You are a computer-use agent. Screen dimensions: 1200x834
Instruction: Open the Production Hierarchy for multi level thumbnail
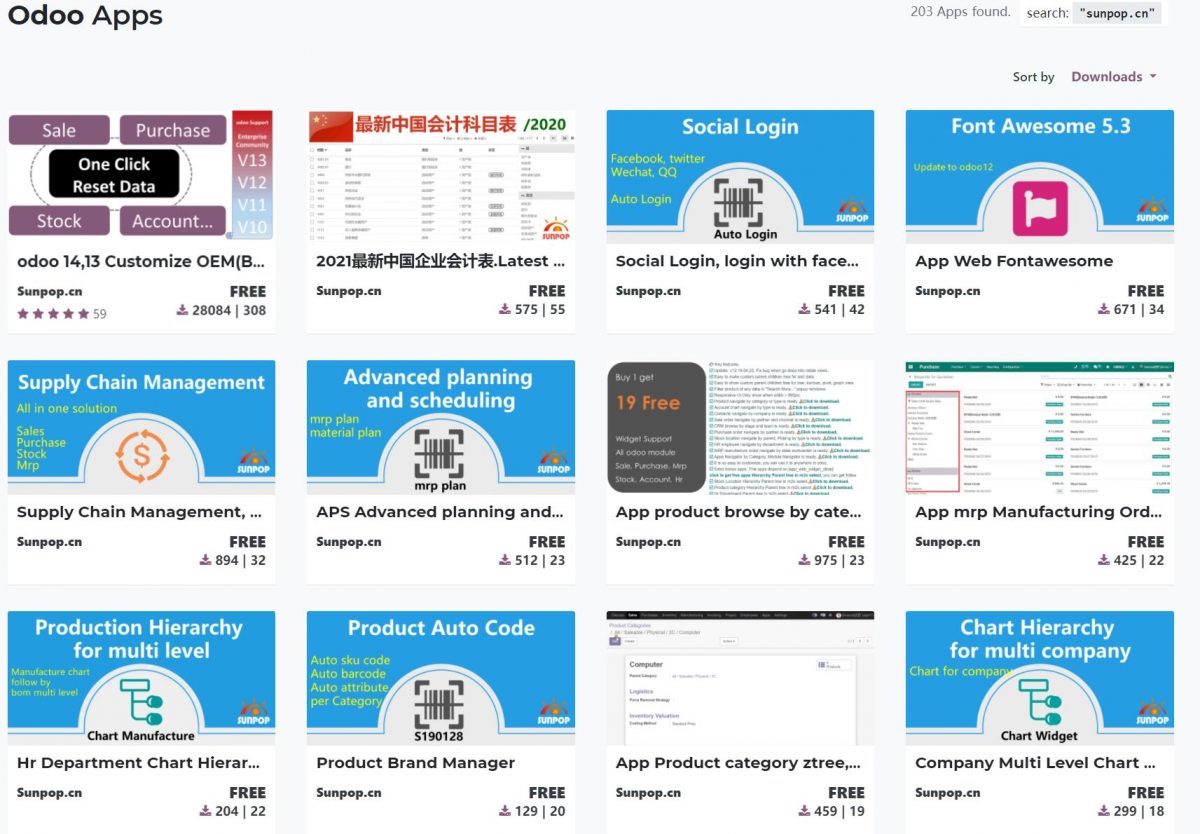coord(141,678)
